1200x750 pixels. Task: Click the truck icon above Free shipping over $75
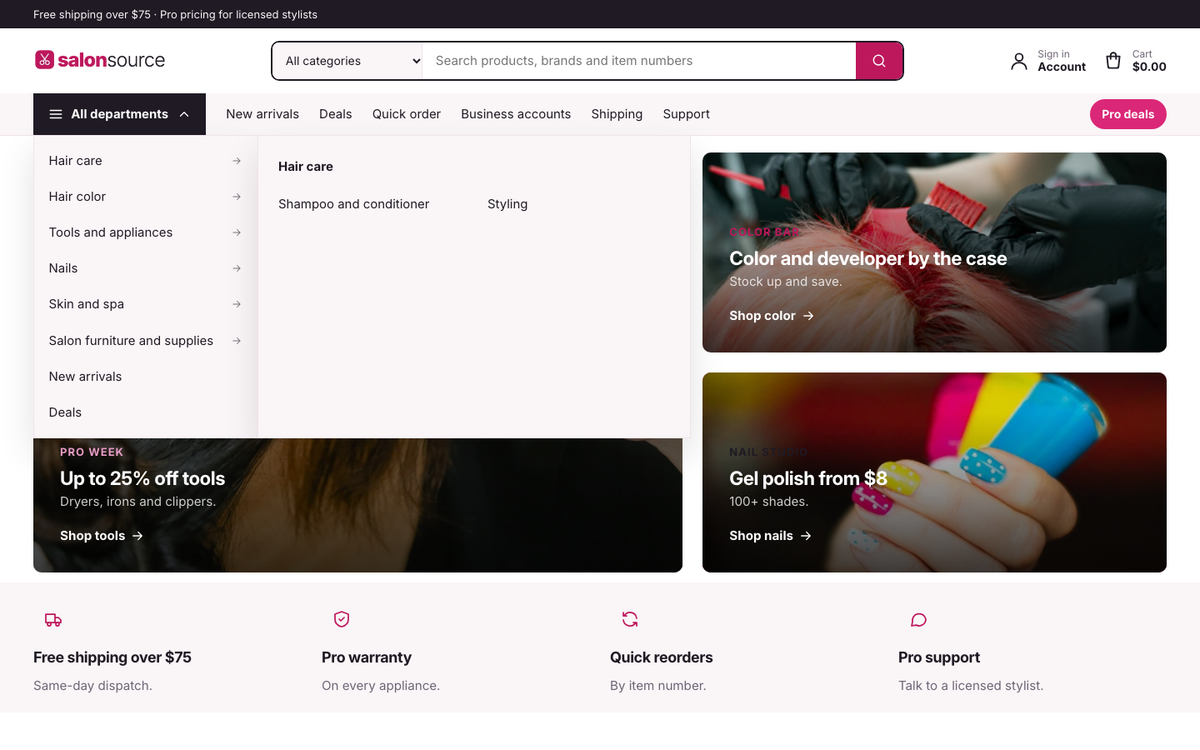[53, 620]
